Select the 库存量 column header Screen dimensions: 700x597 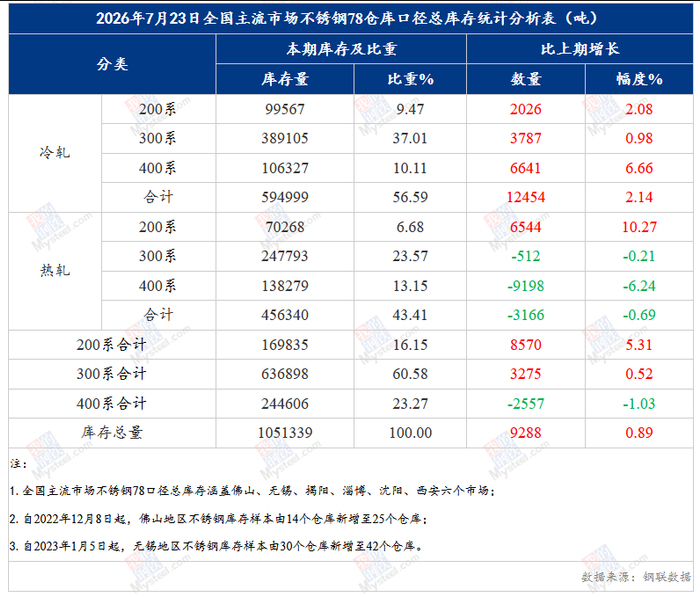point(285,79)
